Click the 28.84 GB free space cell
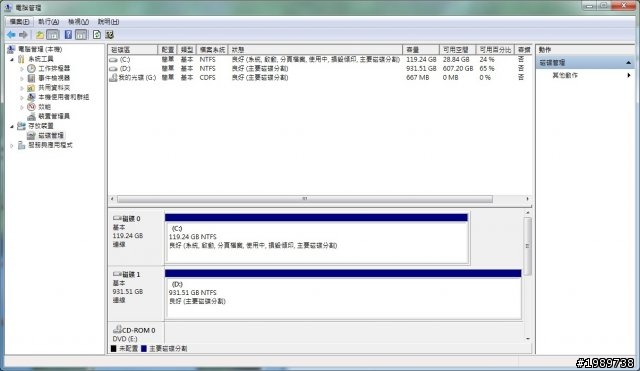640x371 pixels. coord(456,59)
